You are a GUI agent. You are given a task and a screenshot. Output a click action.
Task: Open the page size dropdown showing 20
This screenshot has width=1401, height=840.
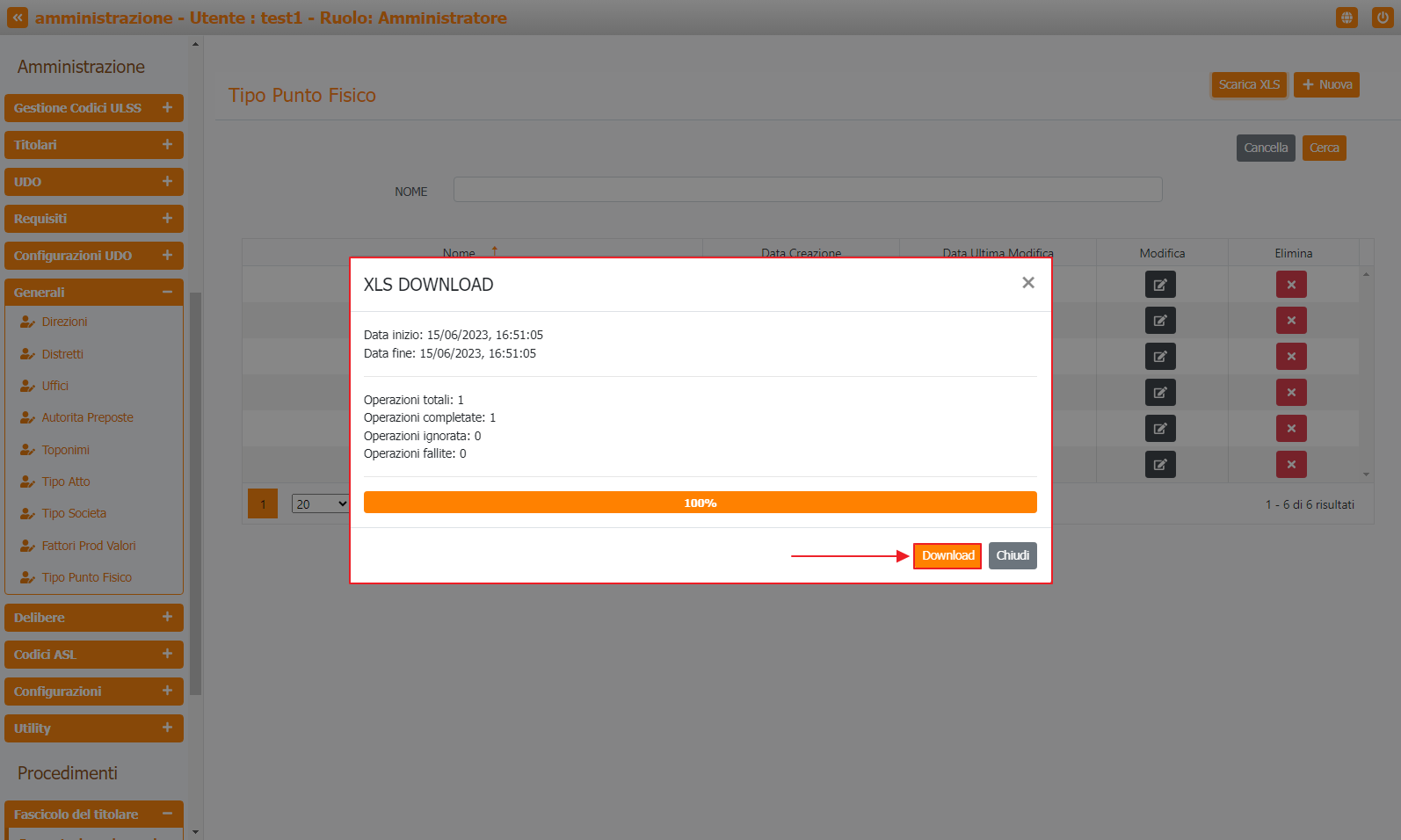coord(321,503)
